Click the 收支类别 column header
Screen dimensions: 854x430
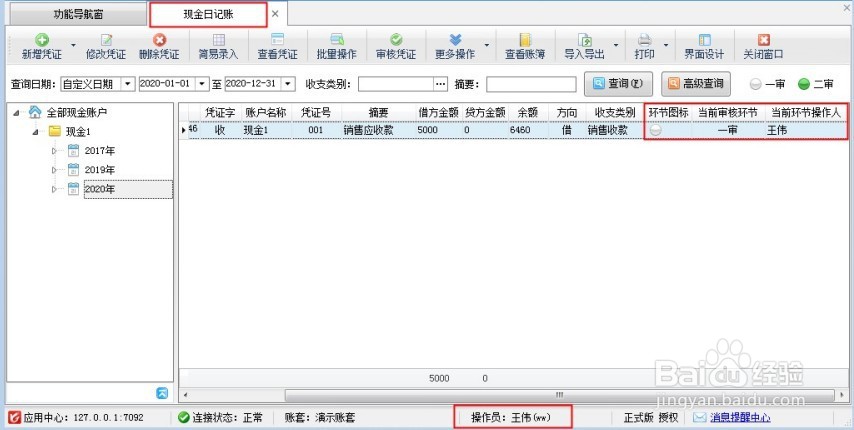[615, 113]
